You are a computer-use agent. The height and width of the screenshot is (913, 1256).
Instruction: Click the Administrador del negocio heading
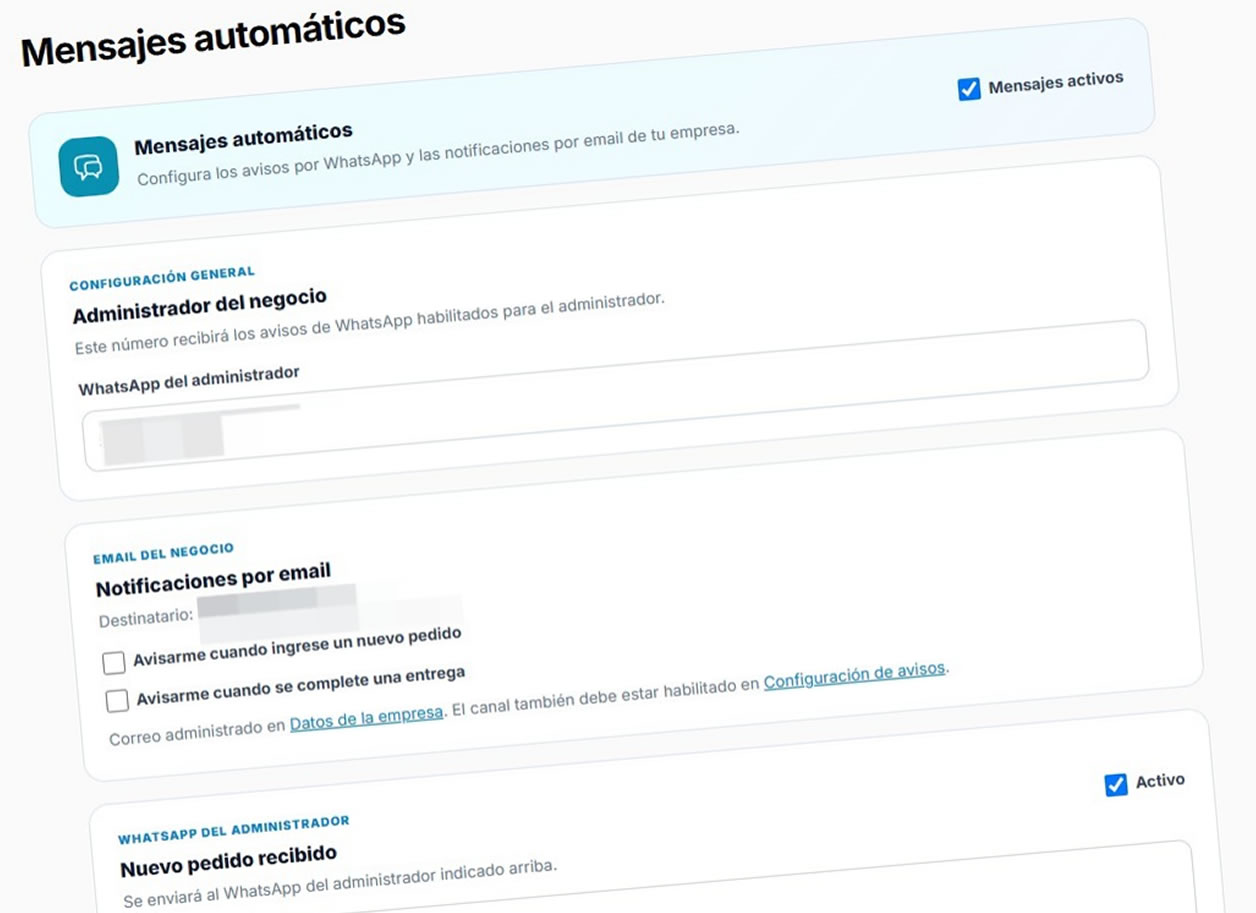tap(200, 307)
